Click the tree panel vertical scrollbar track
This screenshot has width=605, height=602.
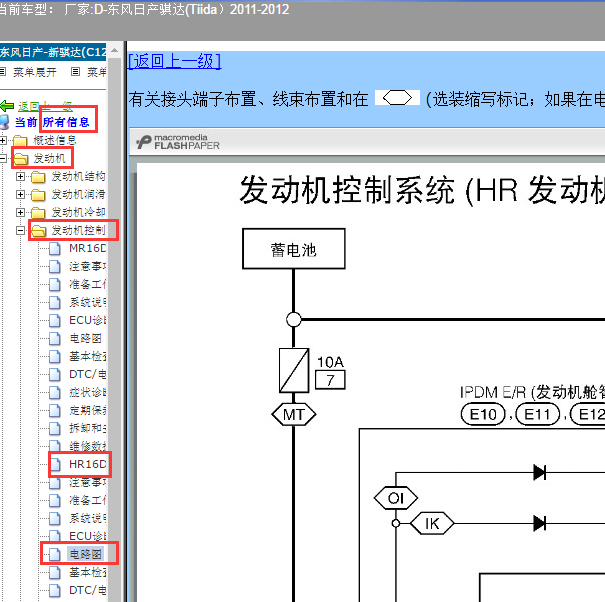point(114,328)
